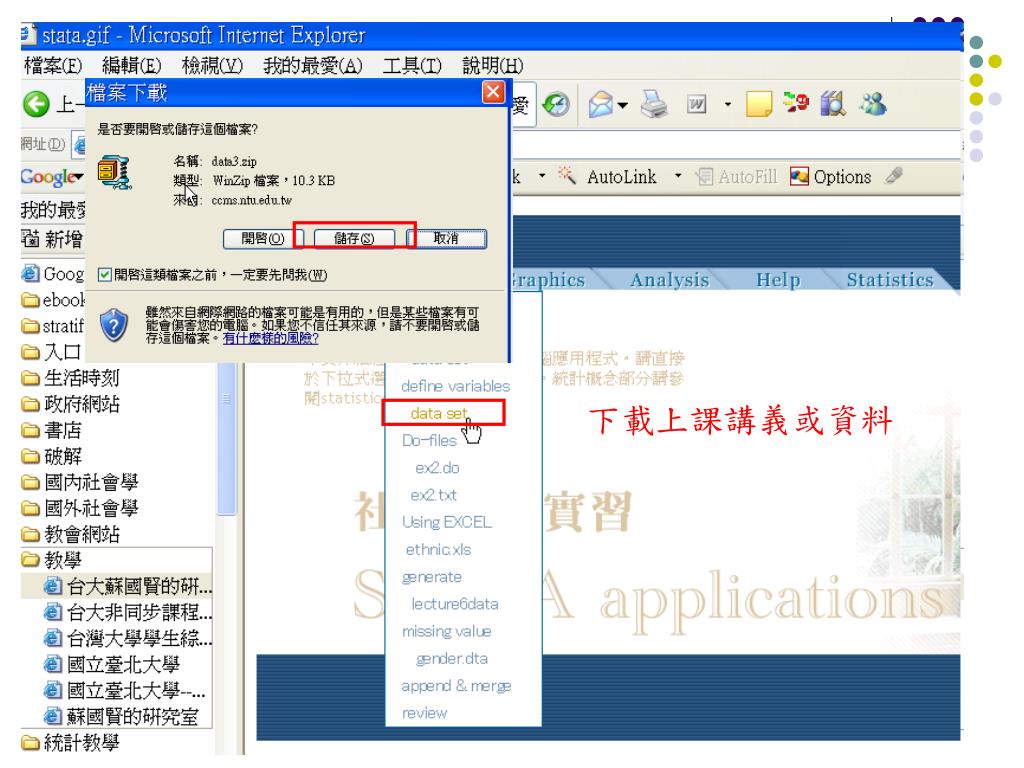Open the 編輯(E) menu
This screenshot has height=768, width=1024.
point(132,65)
